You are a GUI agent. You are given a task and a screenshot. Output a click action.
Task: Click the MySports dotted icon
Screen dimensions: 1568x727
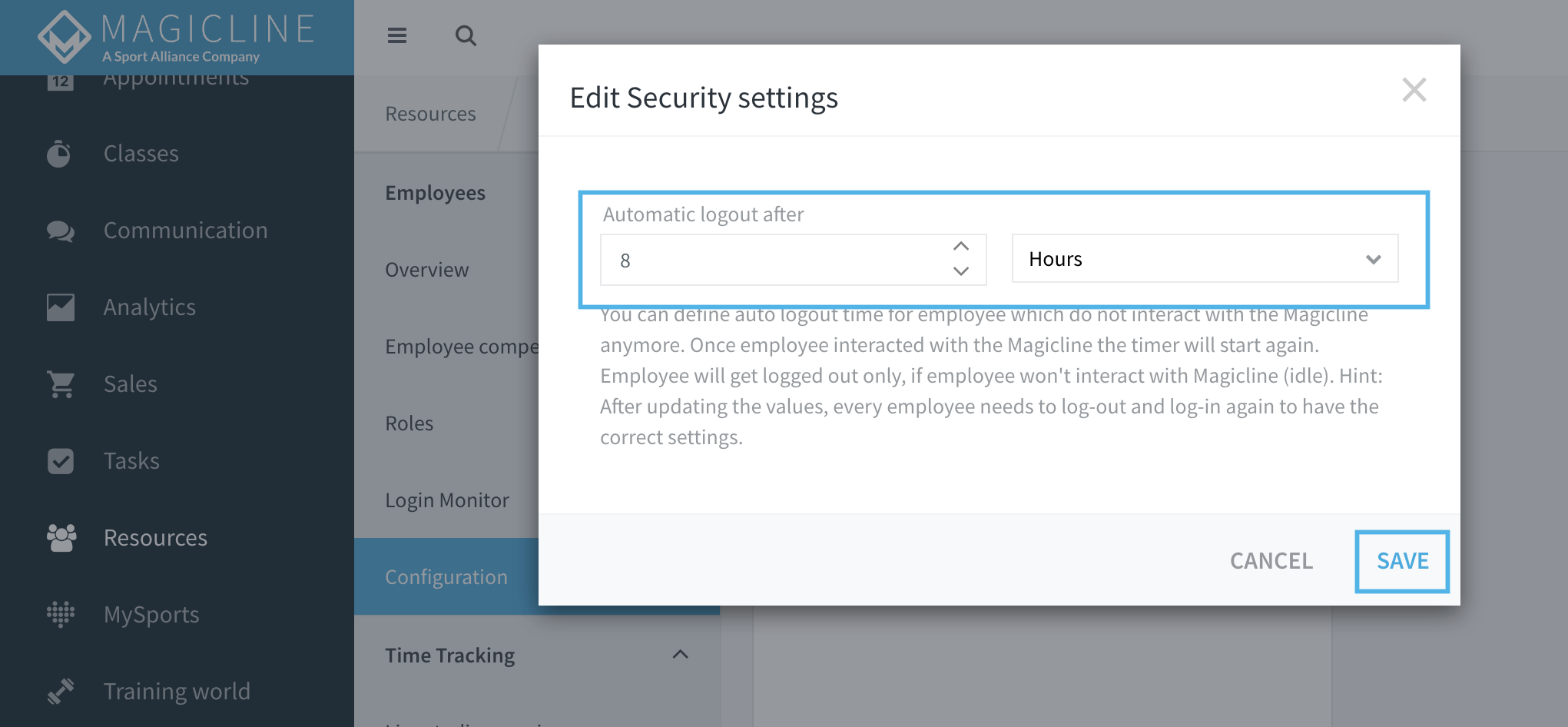tap(60, 615)
